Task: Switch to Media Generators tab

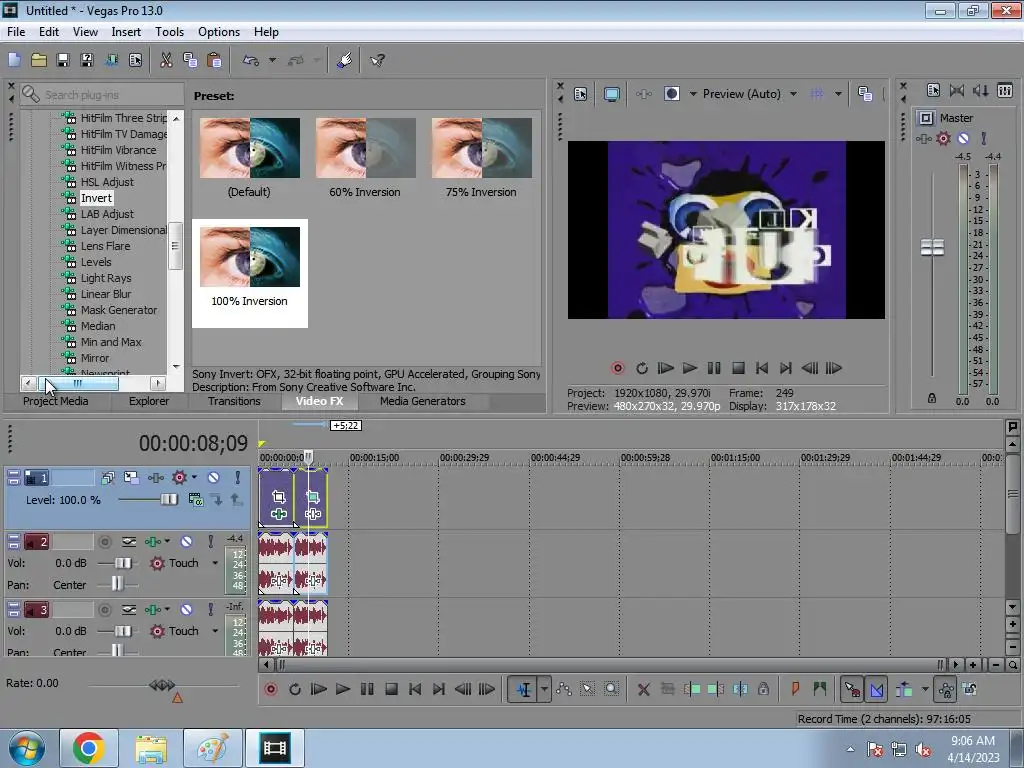Action: (423, 401)
